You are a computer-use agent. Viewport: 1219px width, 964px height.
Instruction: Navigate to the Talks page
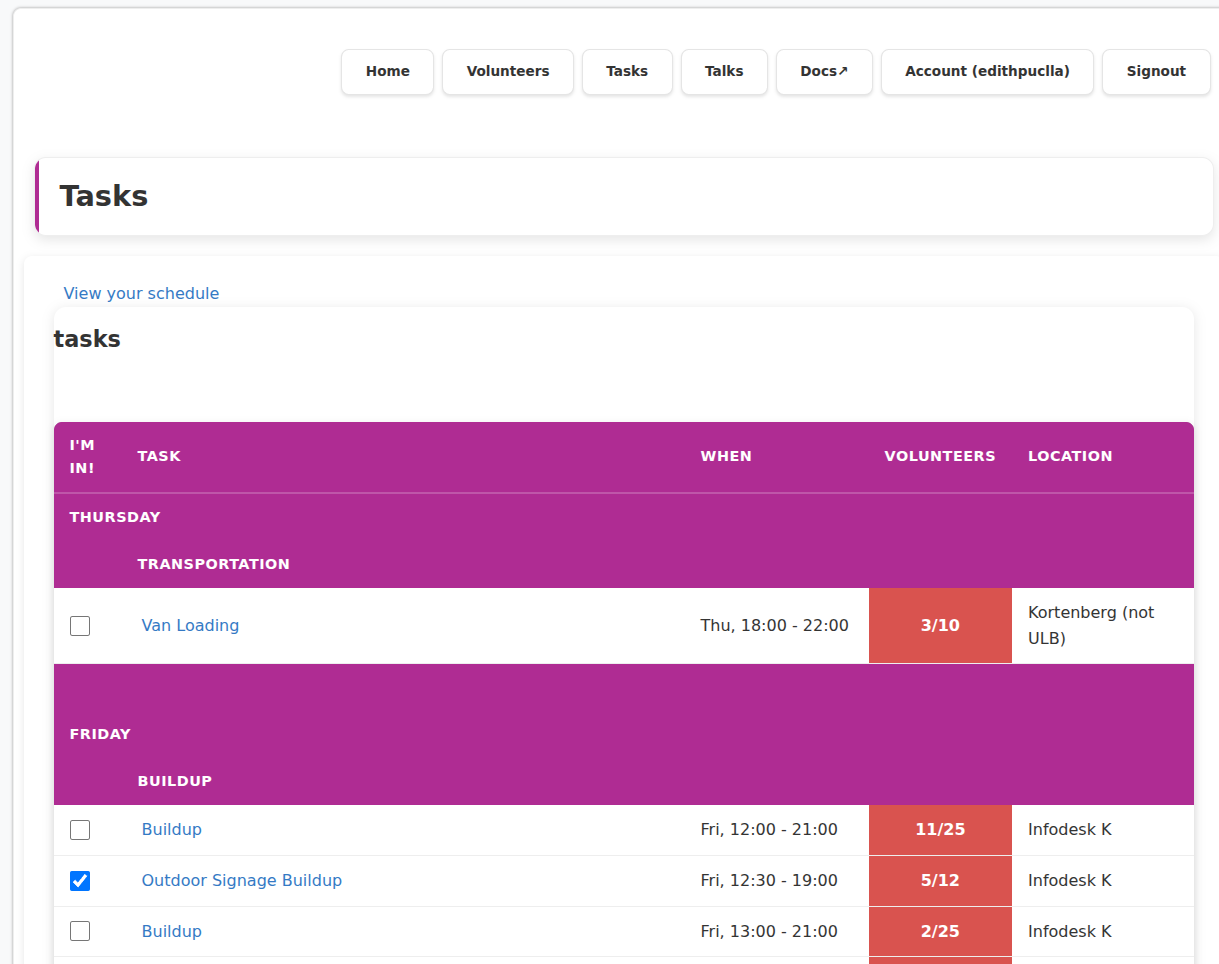coord(724,72)
